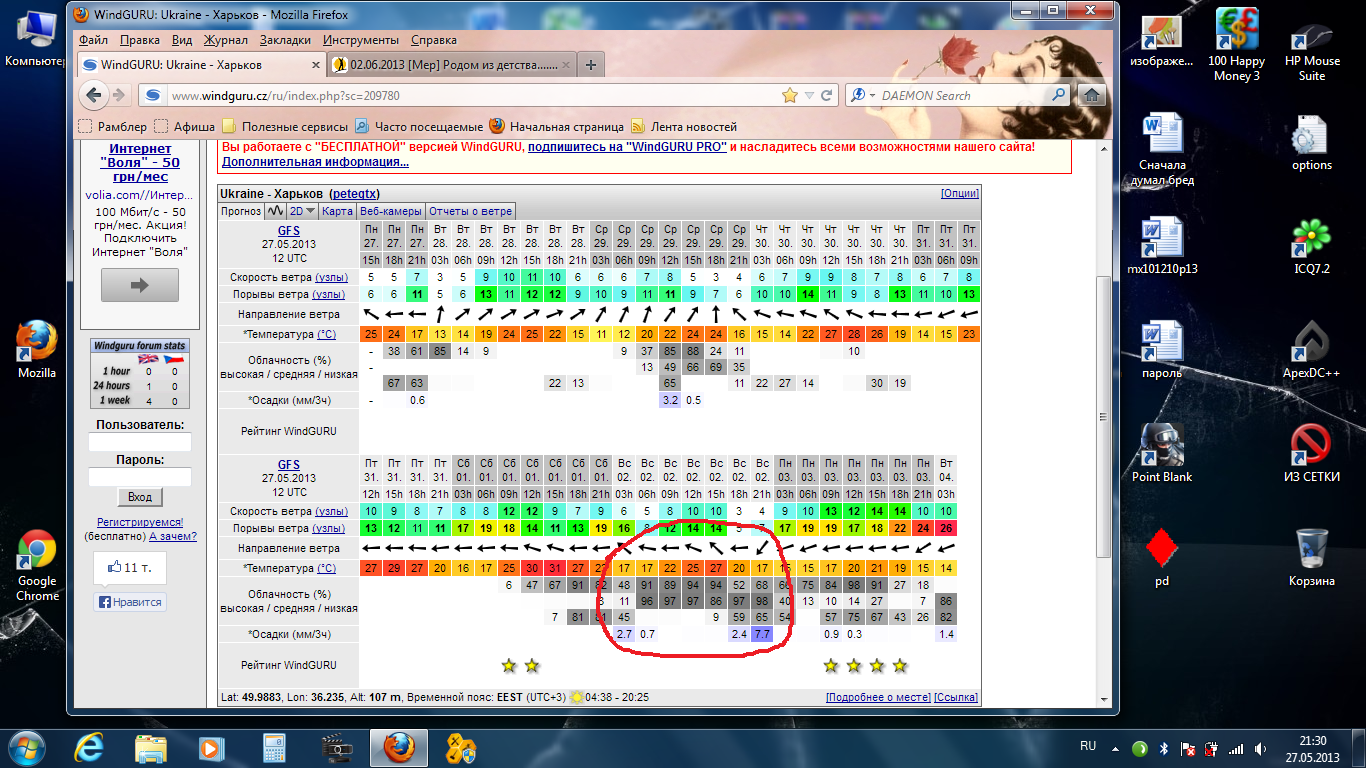
Task: Follow the WindGURU PRO subscription link
Action: tap(627, 147)
